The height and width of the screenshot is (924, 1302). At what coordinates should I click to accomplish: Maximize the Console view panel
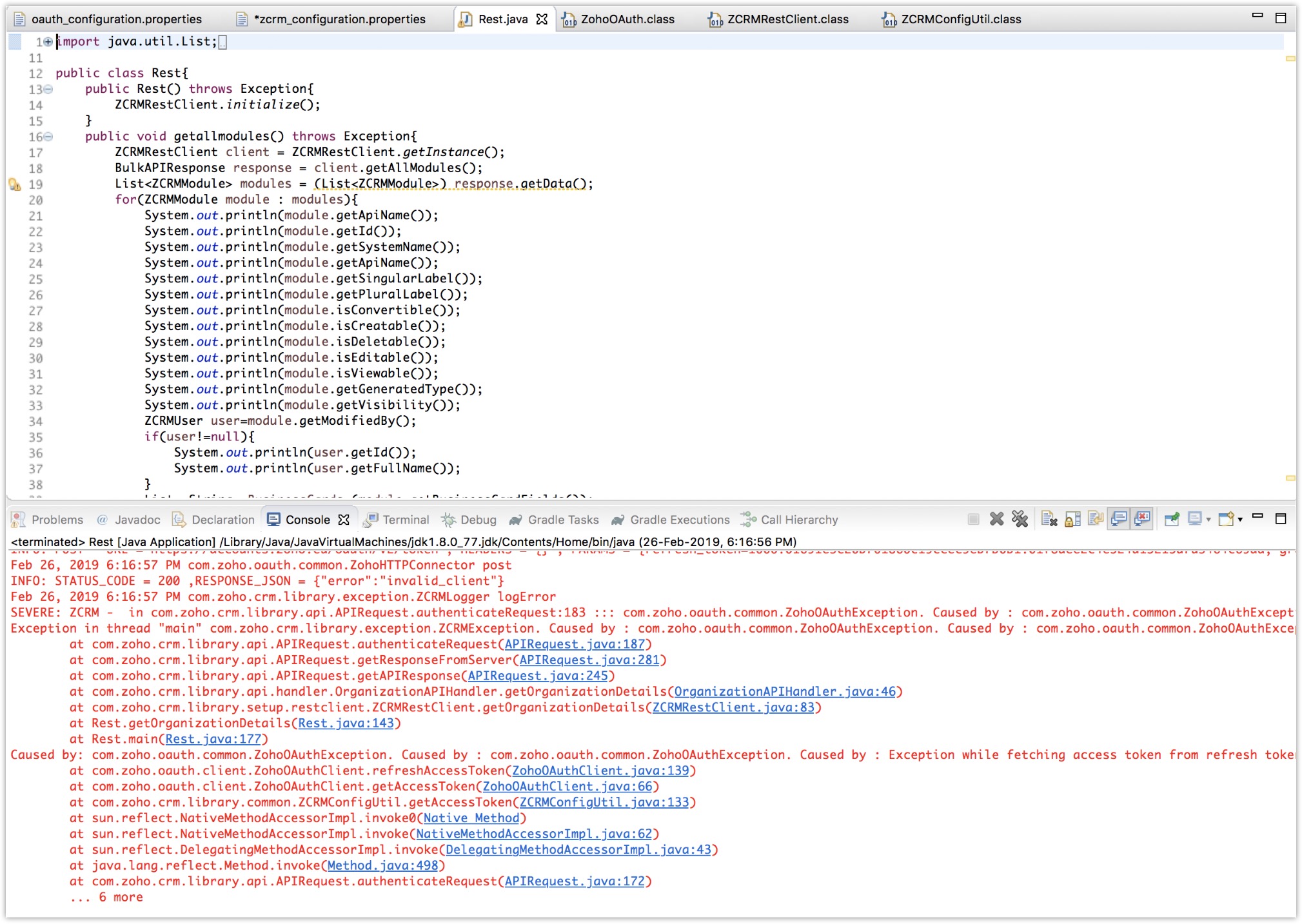[x=1281, y=518]
